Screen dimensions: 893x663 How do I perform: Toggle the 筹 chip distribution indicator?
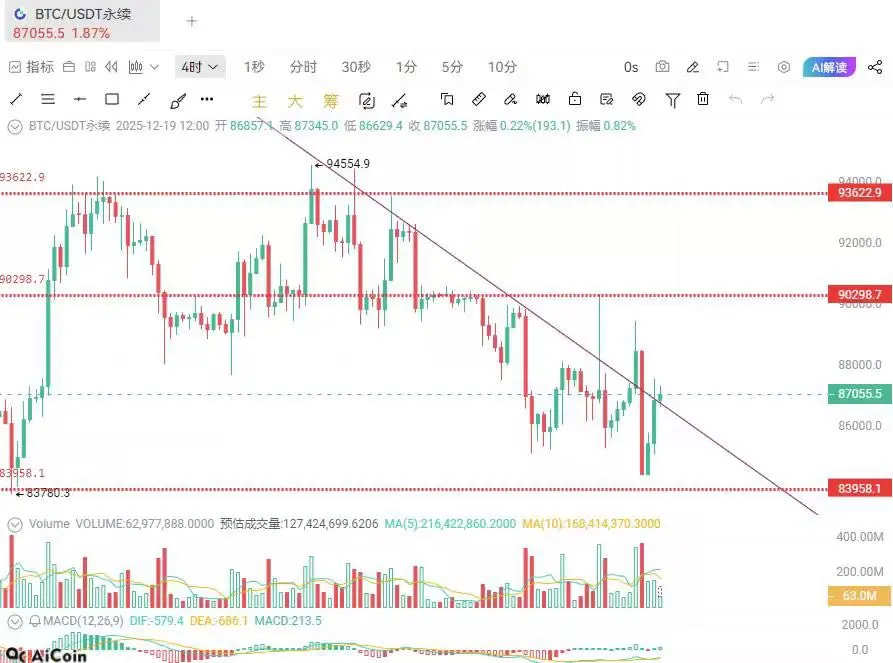pyautogui.click(x=331, y=101)
